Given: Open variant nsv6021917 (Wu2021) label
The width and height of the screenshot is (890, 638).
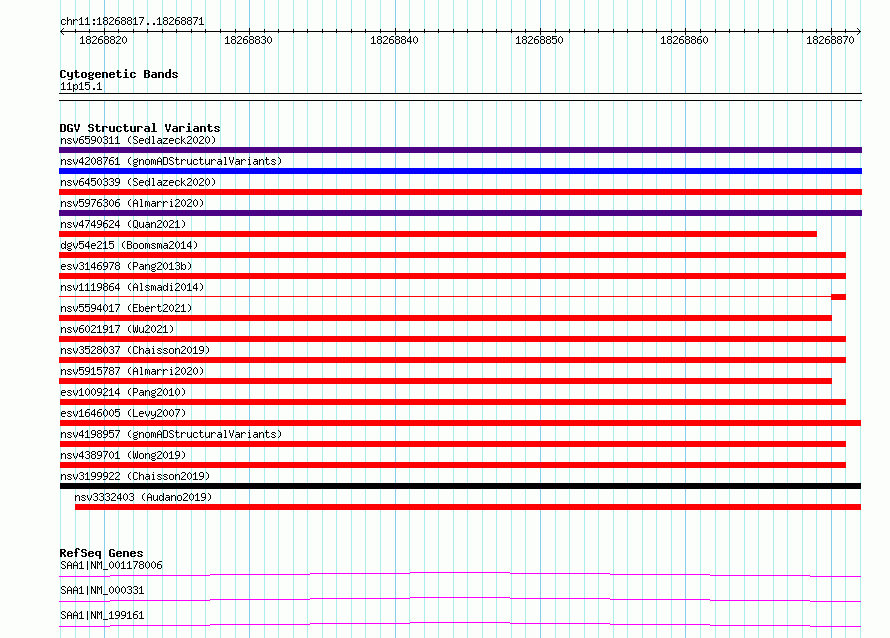Looking at the screenshot, I should [x=117, y=329].
